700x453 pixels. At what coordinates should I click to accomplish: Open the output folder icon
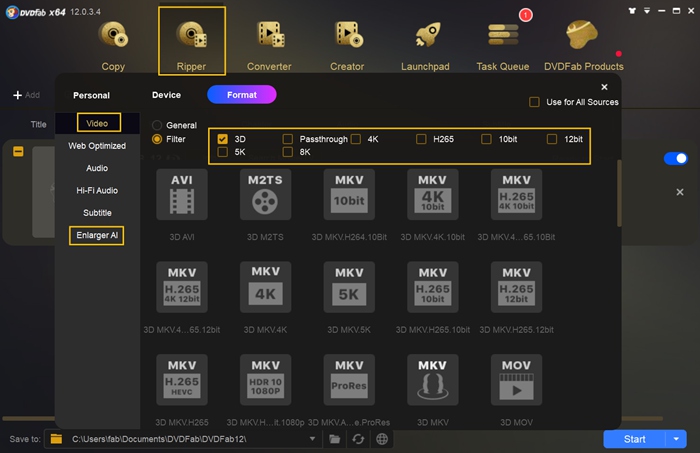click(x=334, y=439)
